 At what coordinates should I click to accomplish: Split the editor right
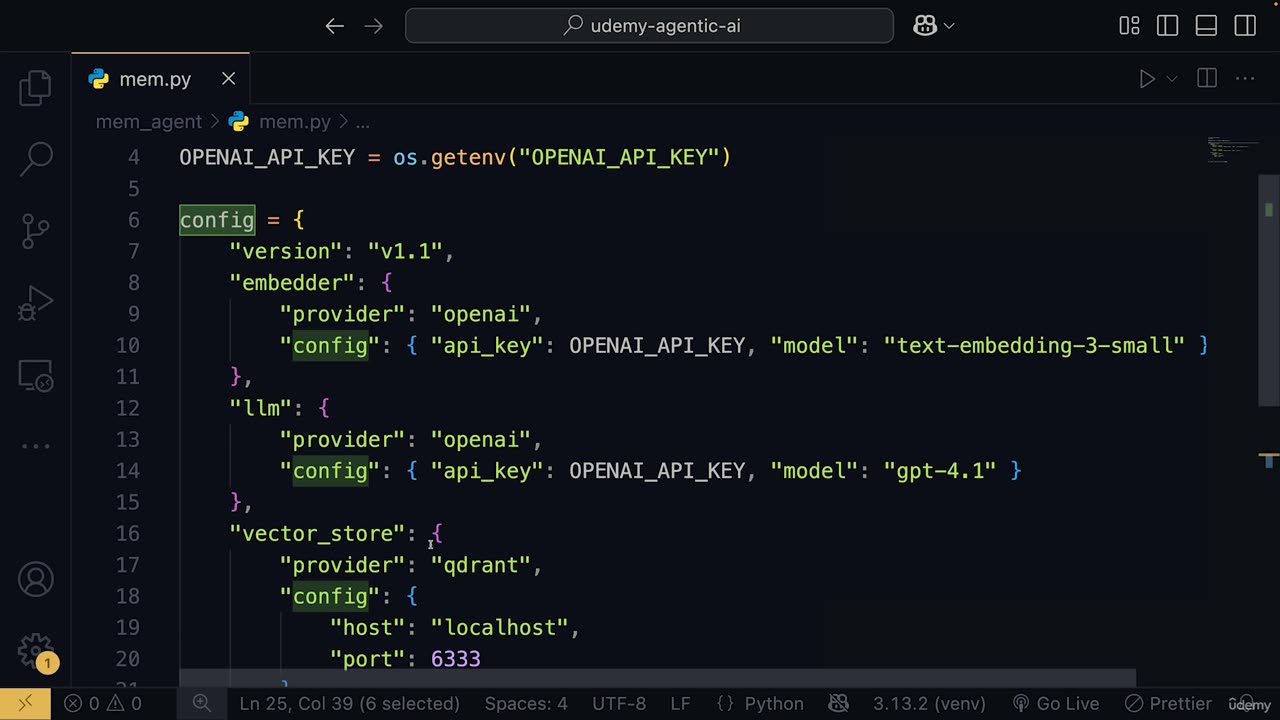pos(1207,79)
